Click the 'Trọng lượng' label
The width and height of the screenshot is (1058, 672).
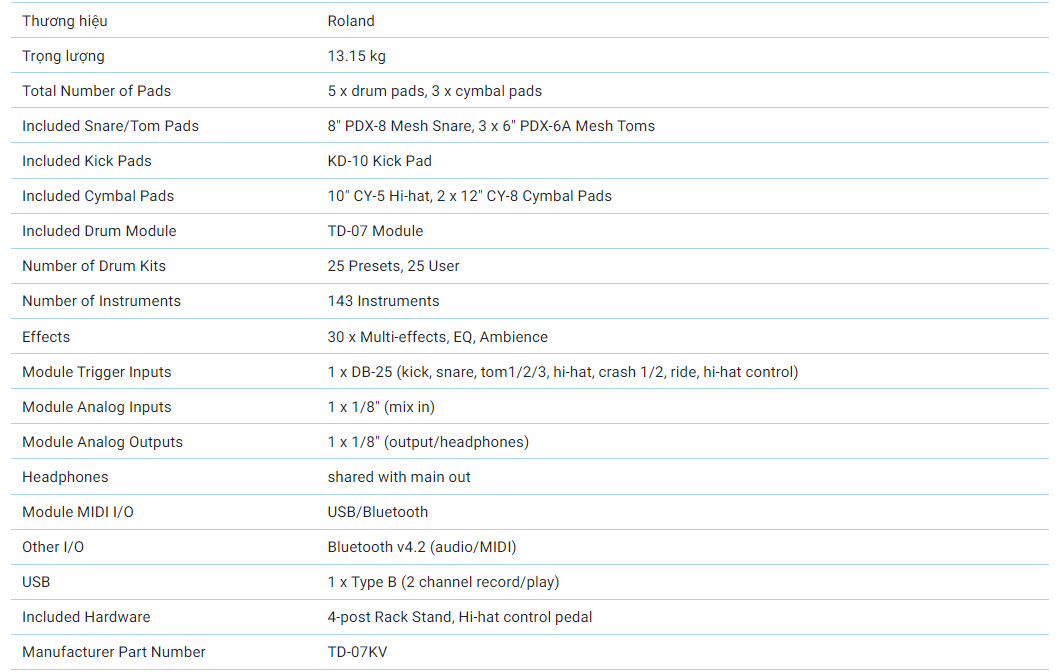[63, 57]
